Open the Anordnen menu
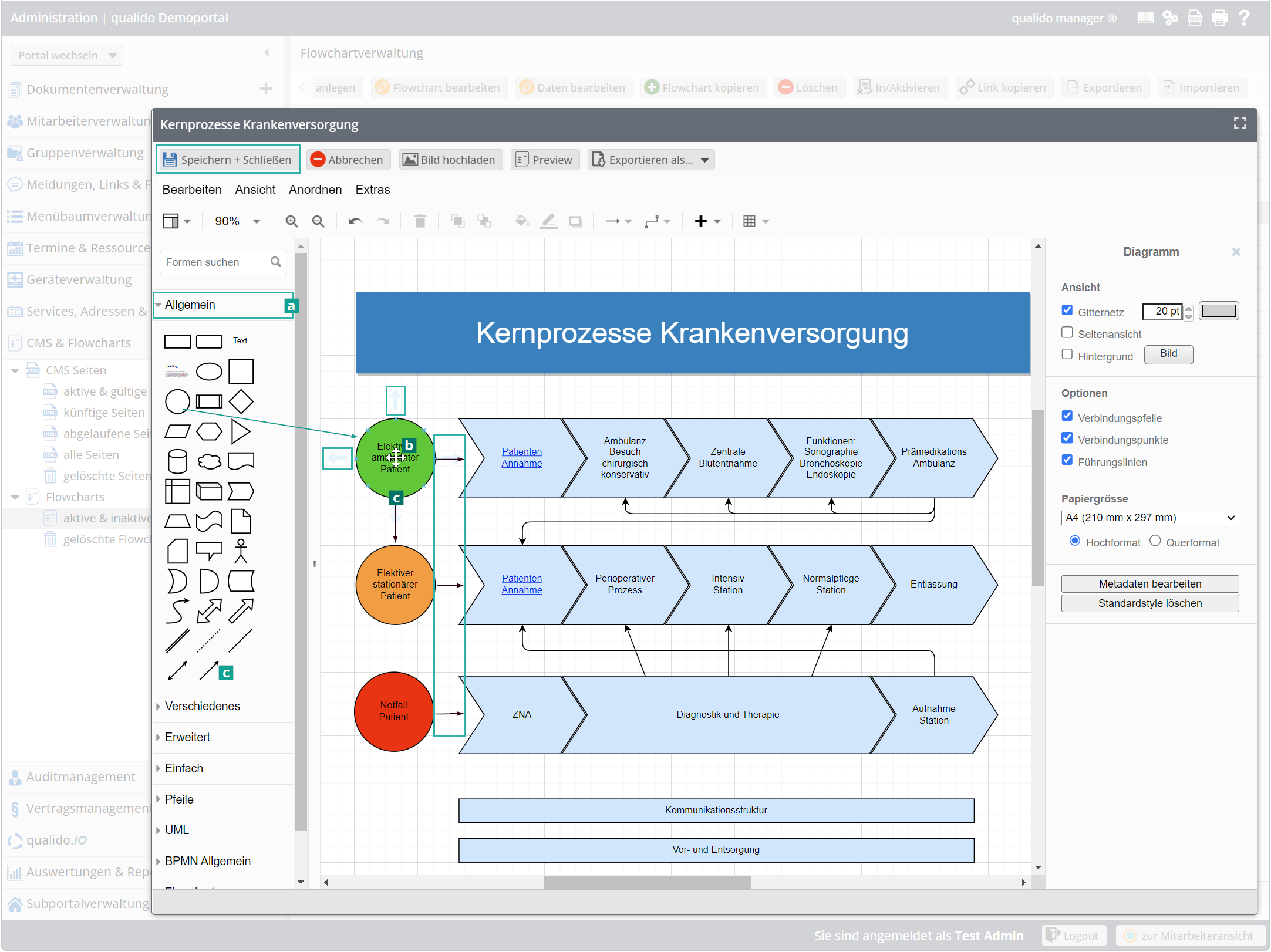 coord(315,190)
